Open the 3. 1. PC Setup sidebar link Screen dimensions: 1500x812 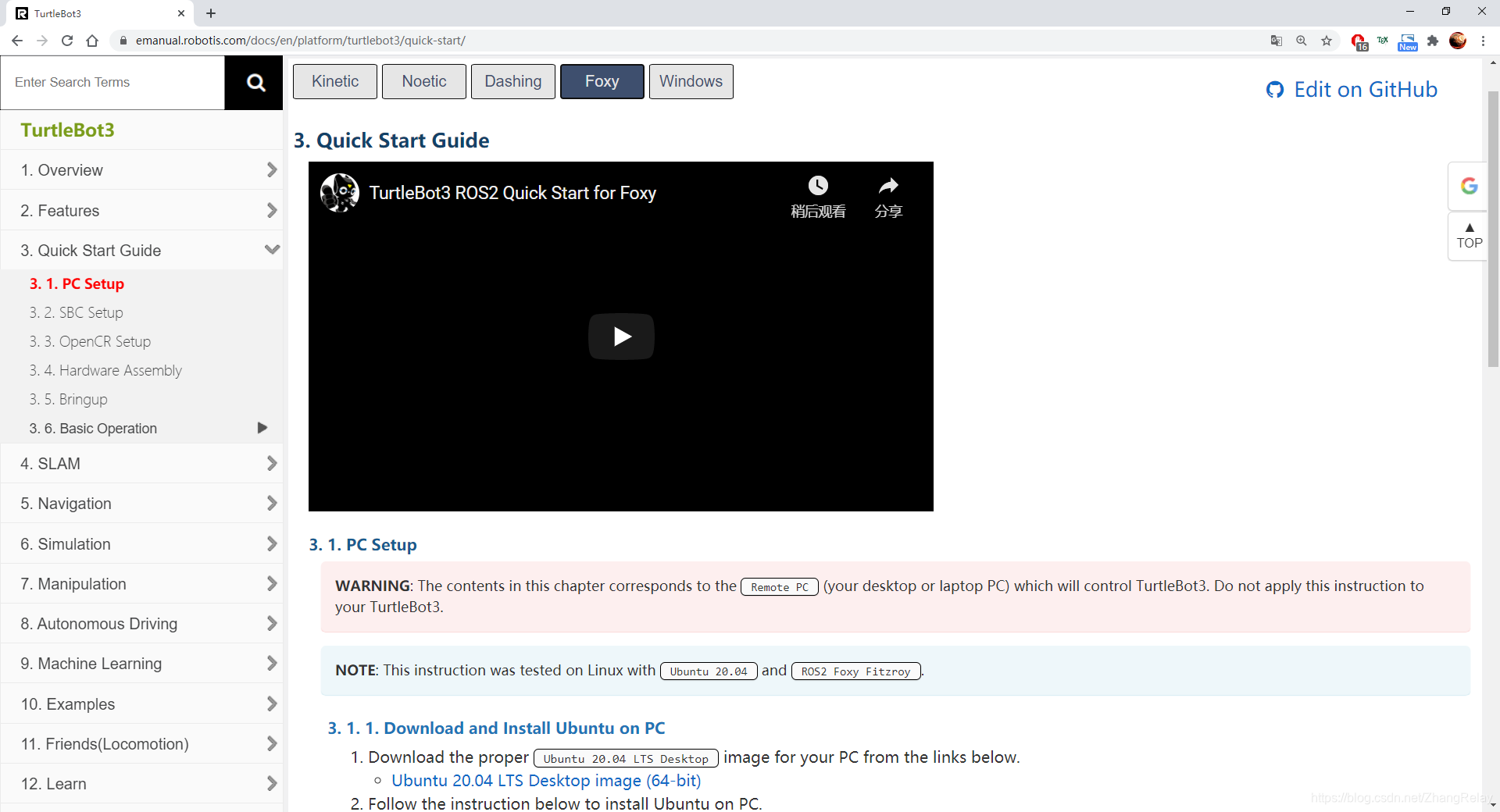tap(77, 283)
